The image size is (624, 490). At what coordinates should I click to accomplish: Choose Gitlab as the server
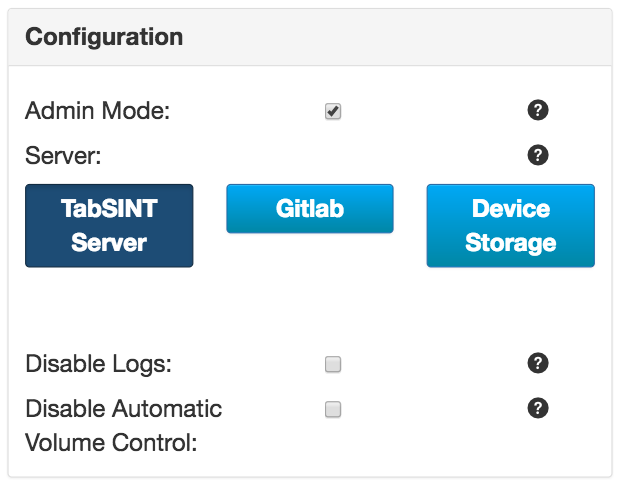point(310,209)
